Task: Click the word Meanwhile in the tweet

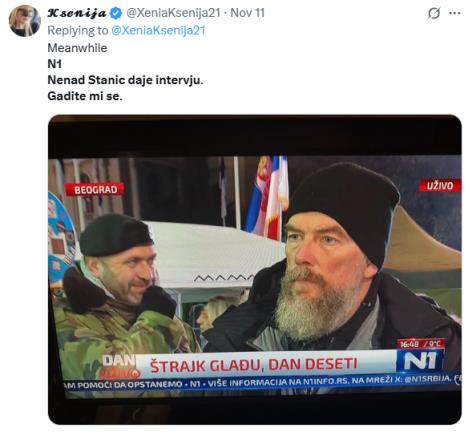Action: (x=77, y=48)
